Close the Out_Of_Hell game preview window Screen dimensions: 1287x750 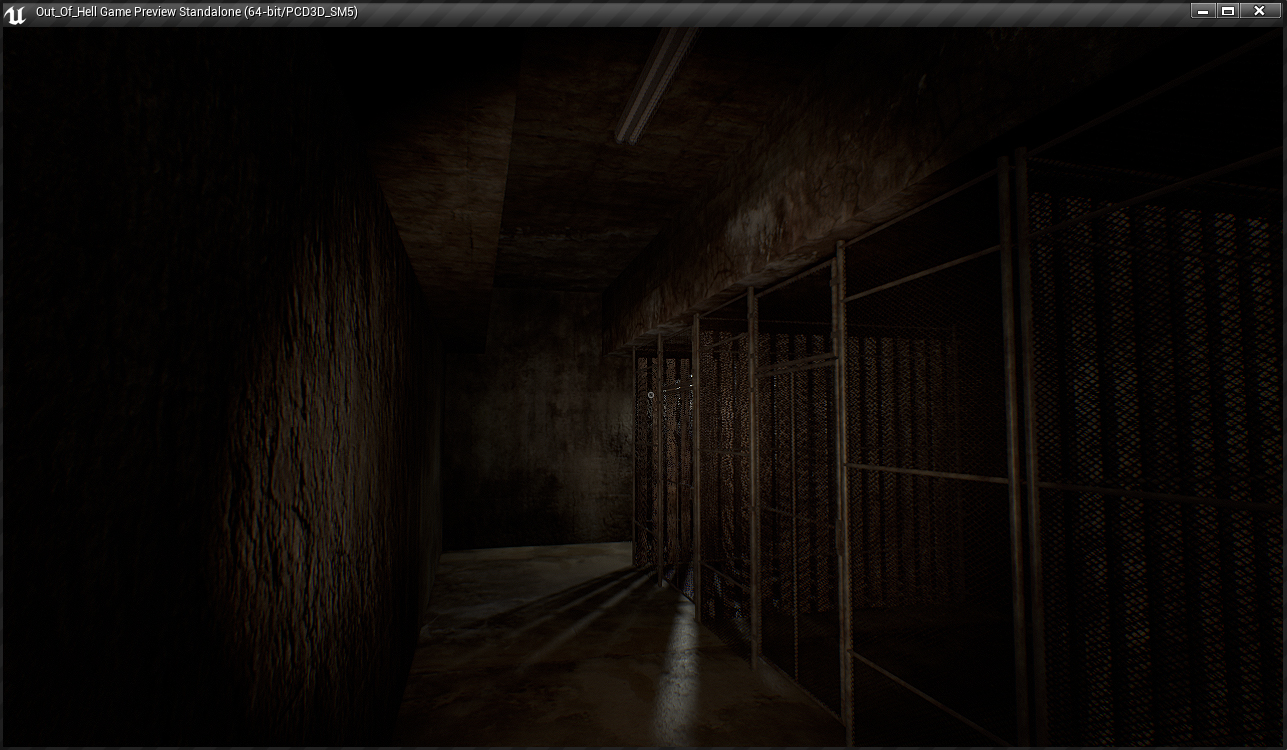pyautogui.click(x=1260, y=11)
